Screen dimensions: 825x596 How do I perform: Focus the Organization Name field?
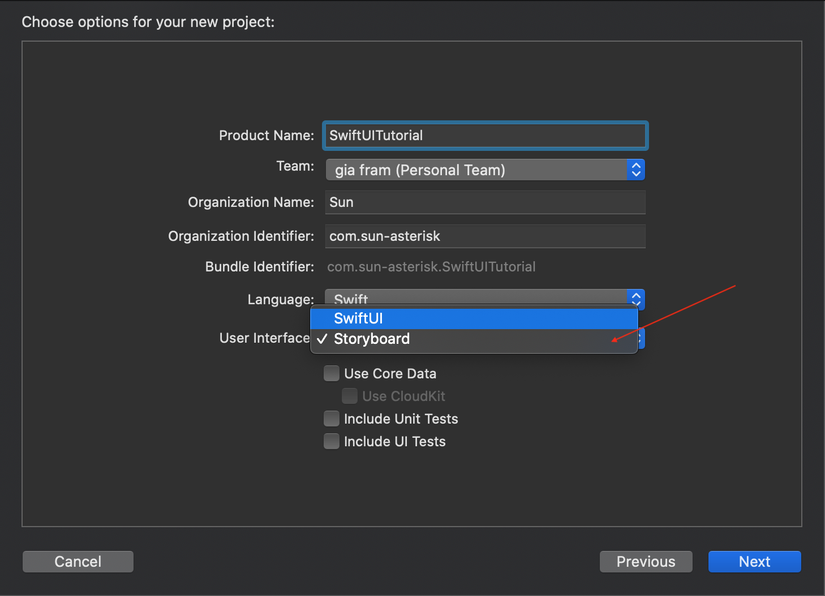pos(486,202)
